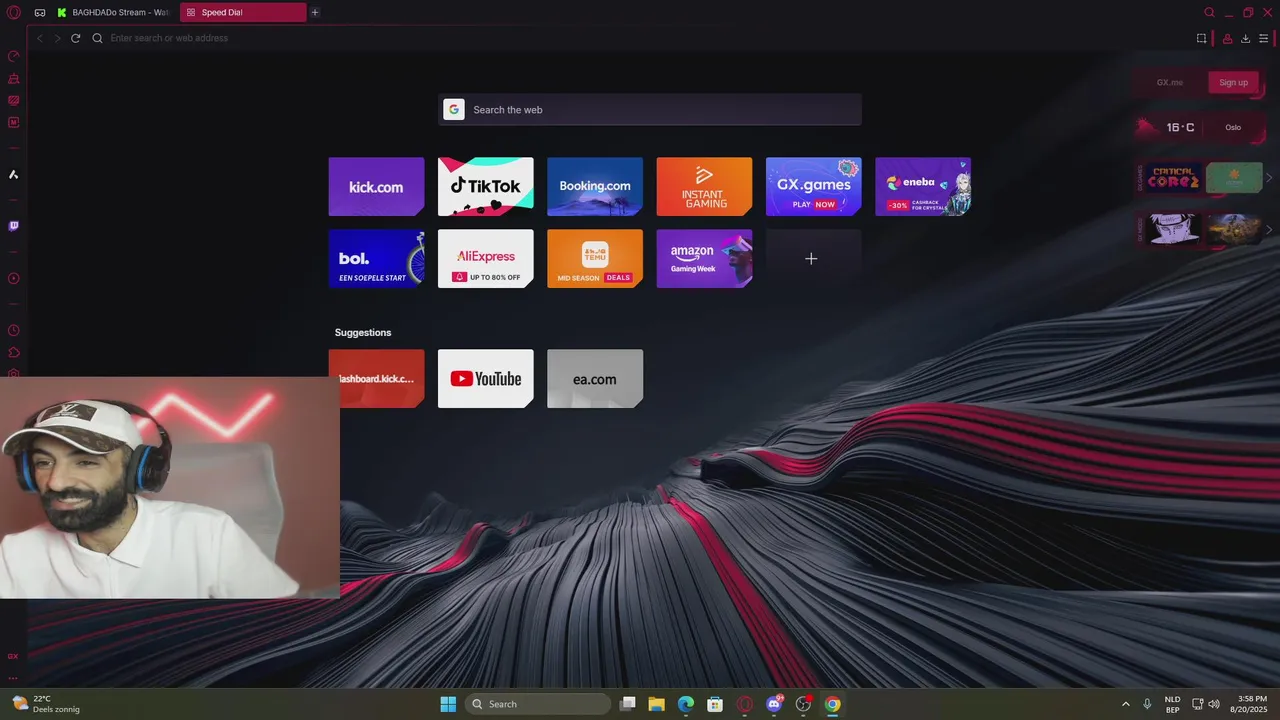Viewport: 1280px width, 720px height.
Task: Go back using the back arrow
Action: [x=40, y=38]
